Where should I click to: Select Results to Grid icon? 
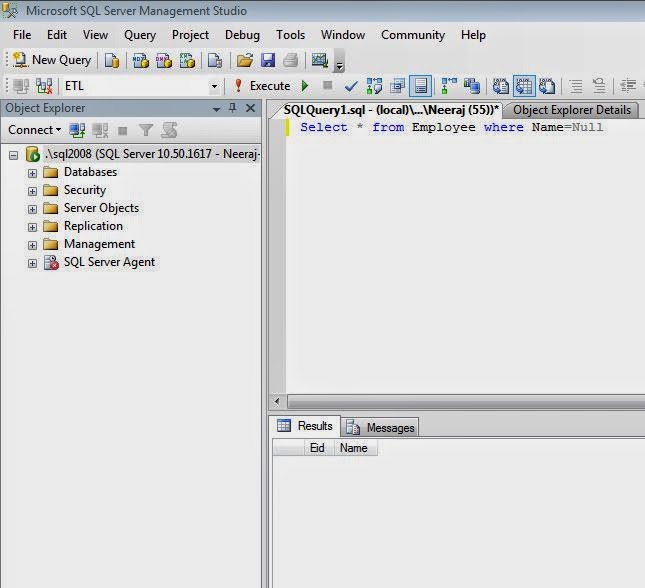[524, 86]
